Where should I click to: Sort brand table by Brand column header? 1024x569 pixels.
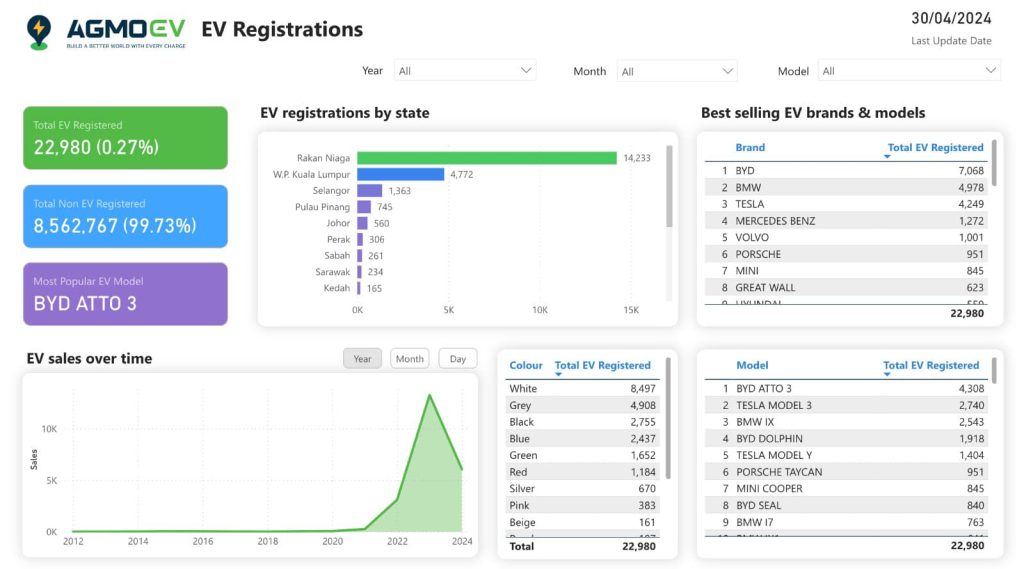(750, 147)
